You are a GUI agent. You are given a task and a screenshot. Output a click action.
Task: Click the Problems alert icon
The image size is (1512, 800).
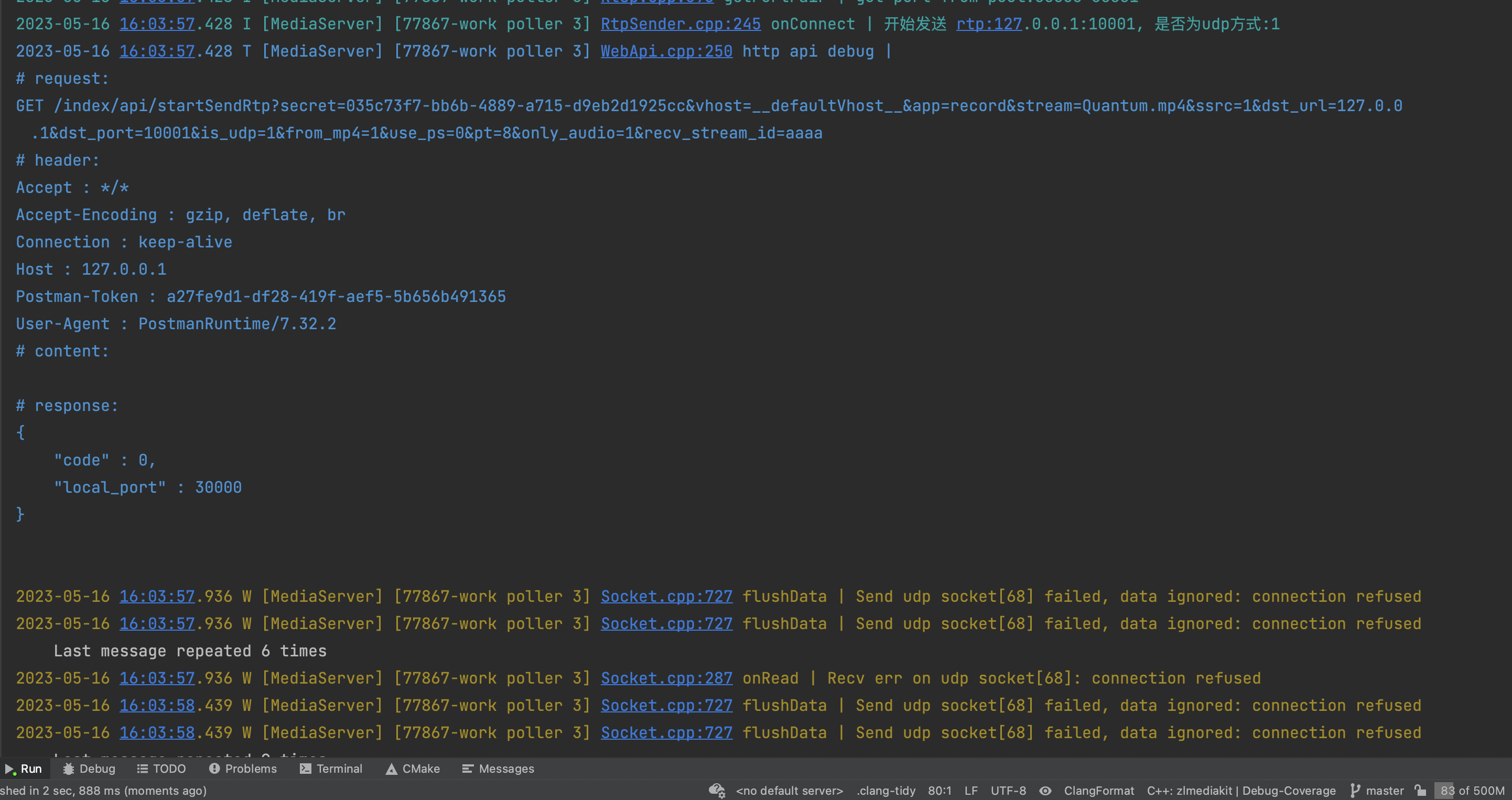point(215,769)
